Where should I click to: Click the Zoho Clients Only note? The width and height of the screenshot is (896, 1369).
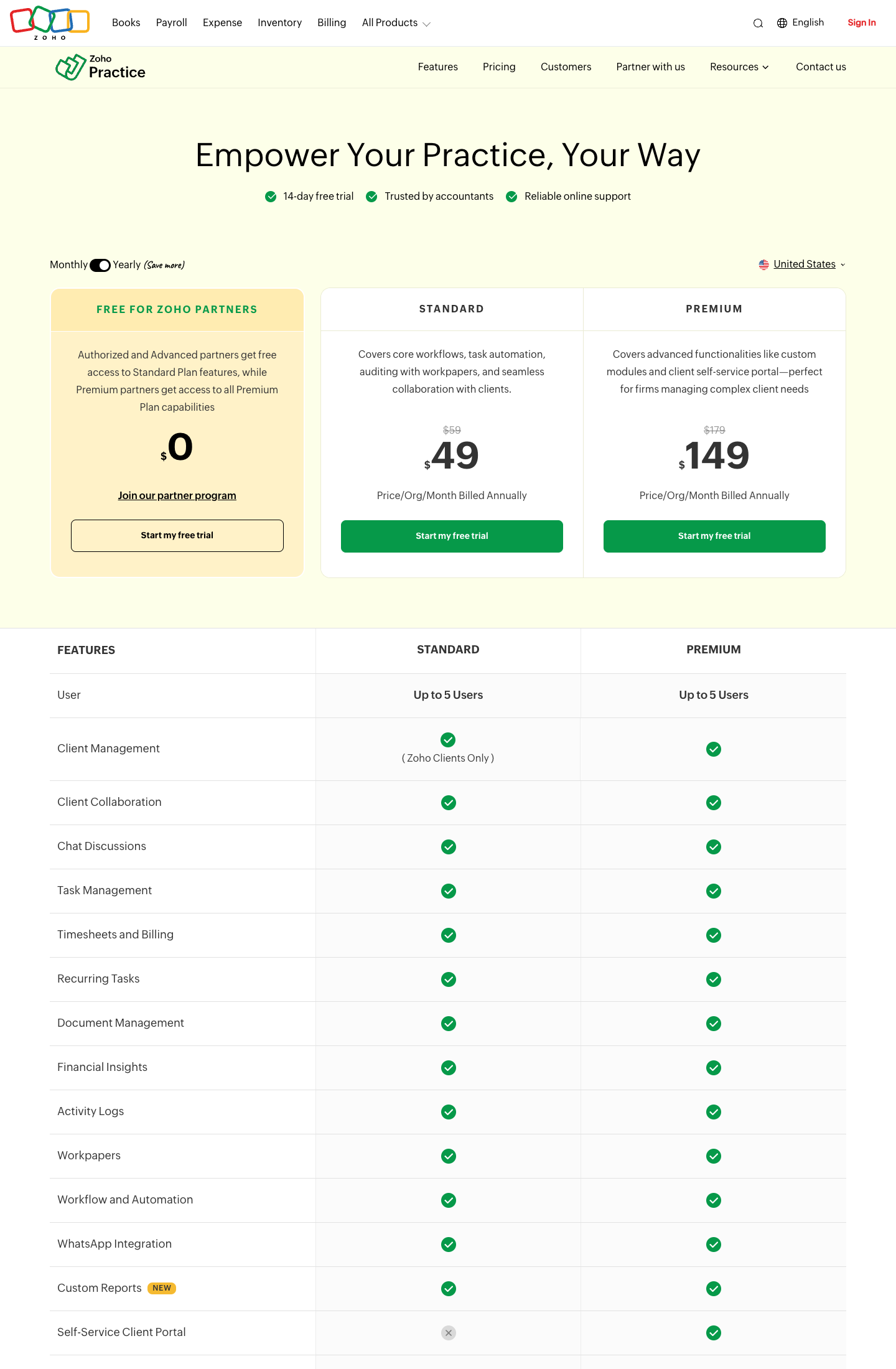click(448, 759)
